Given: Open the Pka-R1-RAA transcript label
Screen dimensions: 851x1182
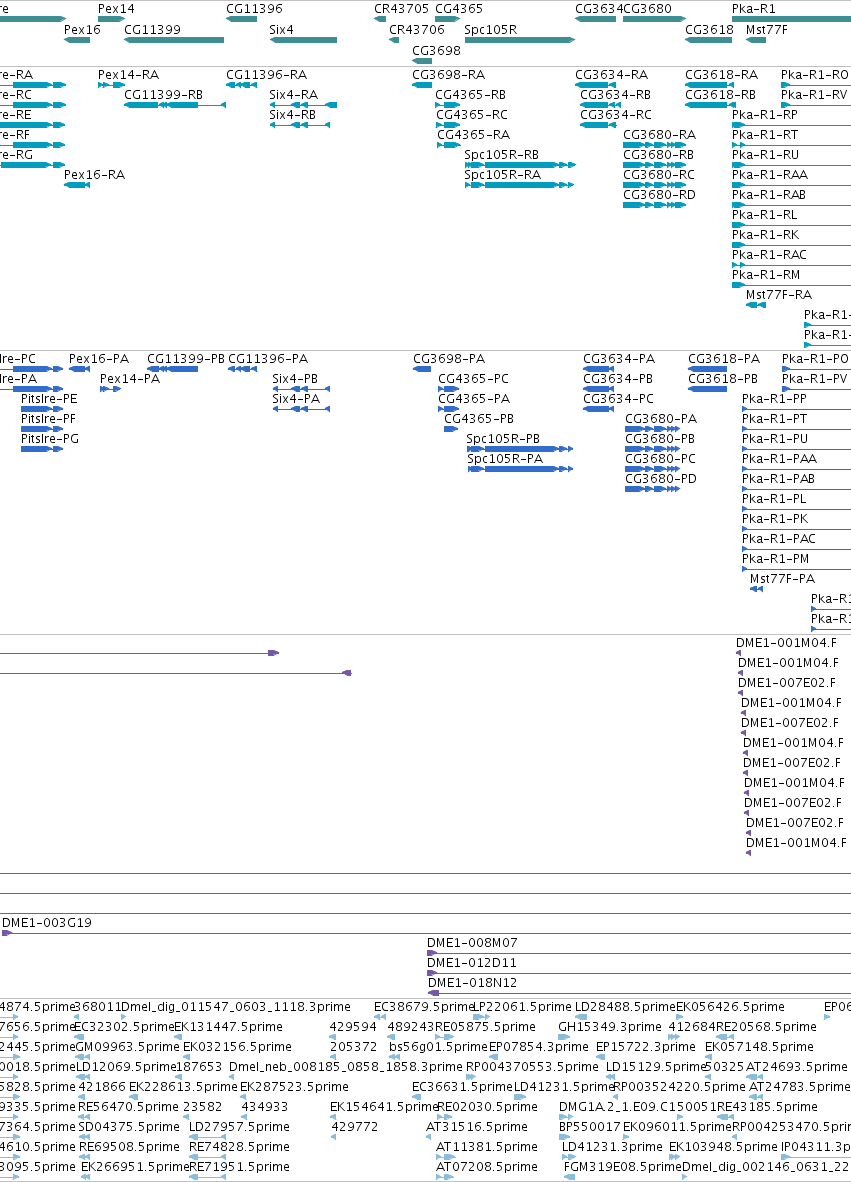Looking at the screenshot, I should tap(770, 175).
